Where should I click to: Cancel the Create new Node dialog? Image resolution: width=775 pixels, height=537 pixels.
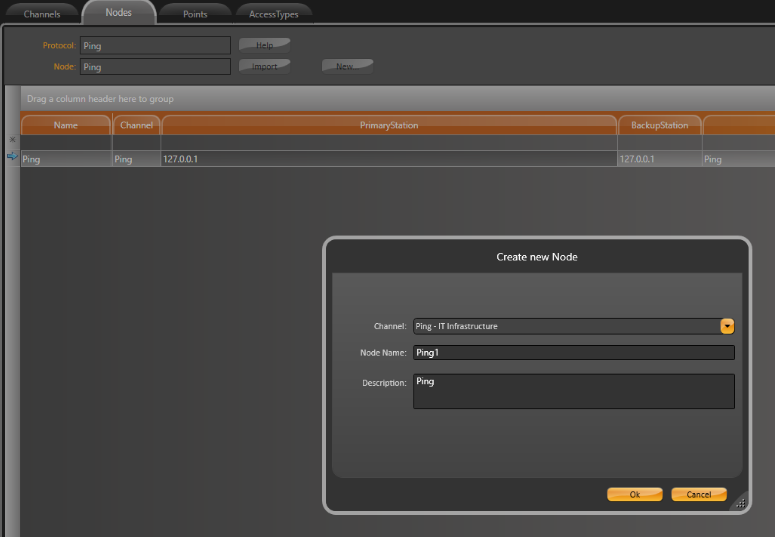click(698, 494)
